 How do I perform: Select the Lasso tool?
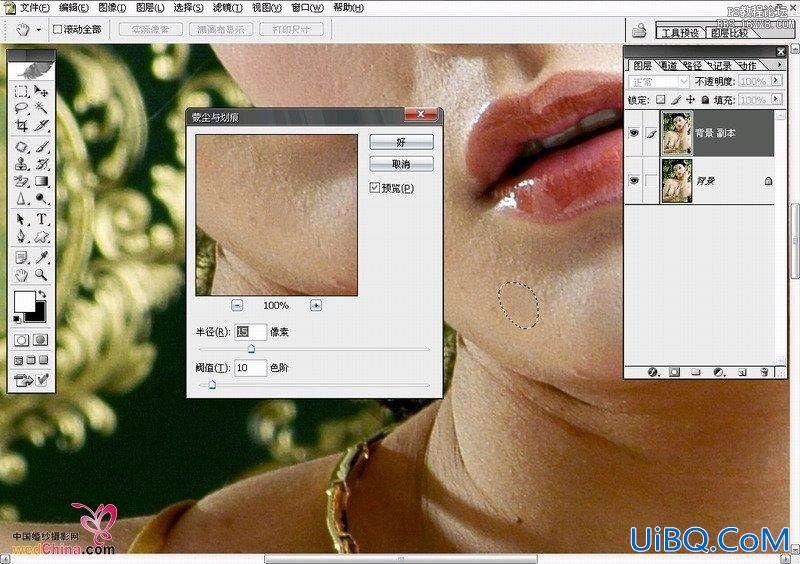tap(21, 108)
